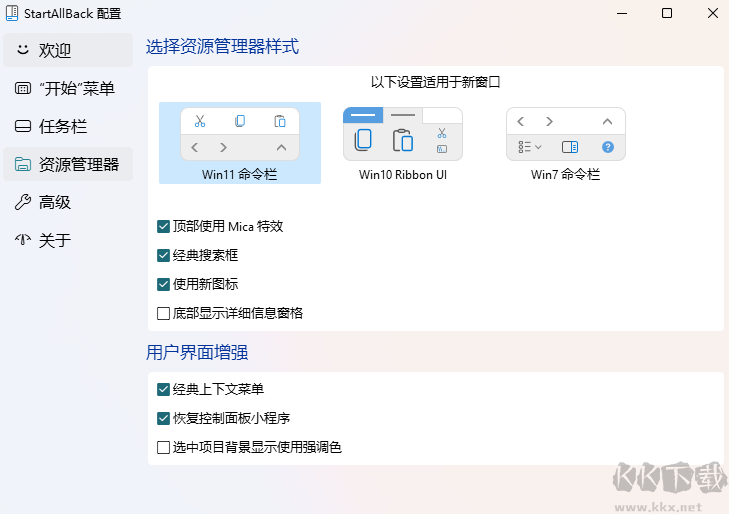Click the smiley icon beside 欢迎
The height and width of the screenshot is (514, 729).
pos(22,50)
